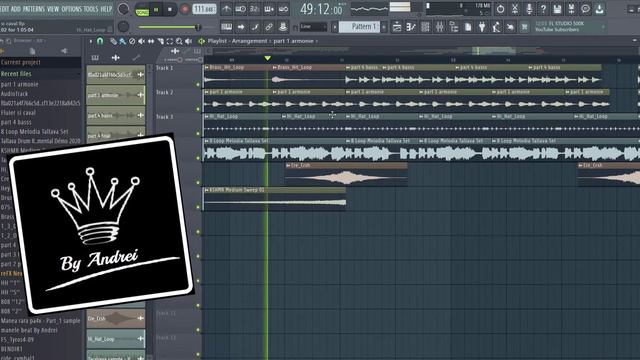Click the help question mark icon
Viewport: 640px width, 360px height.
point(543,9)
